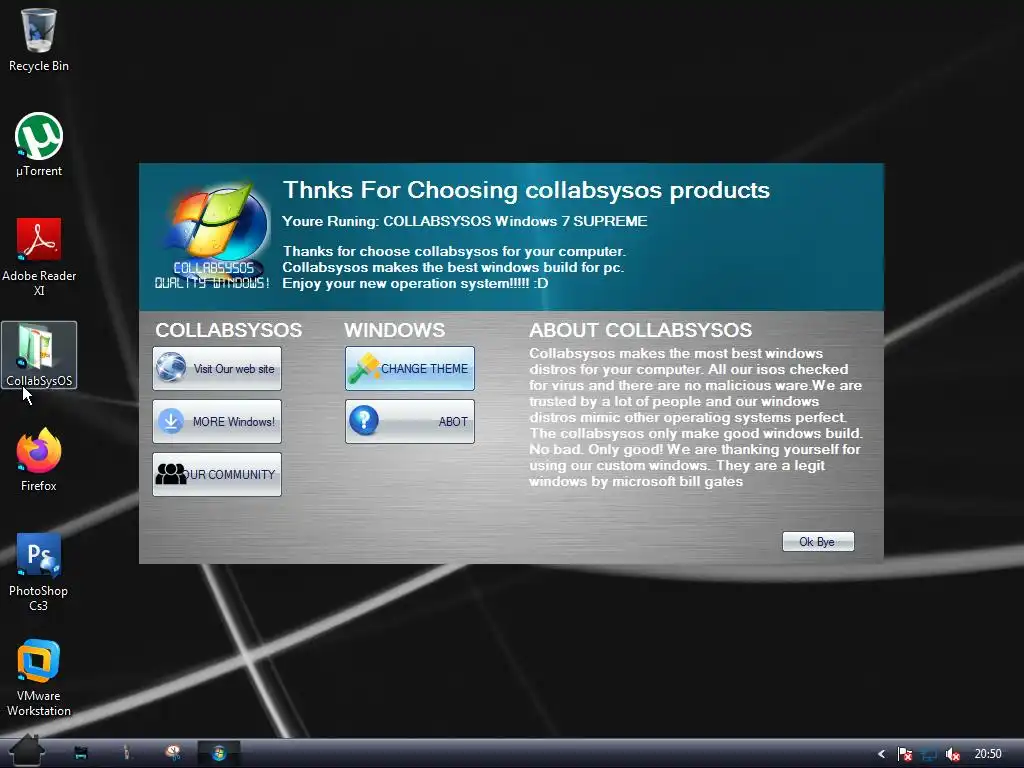
Task: Click the WINDOWS section heading
Action: click(394, 330)
